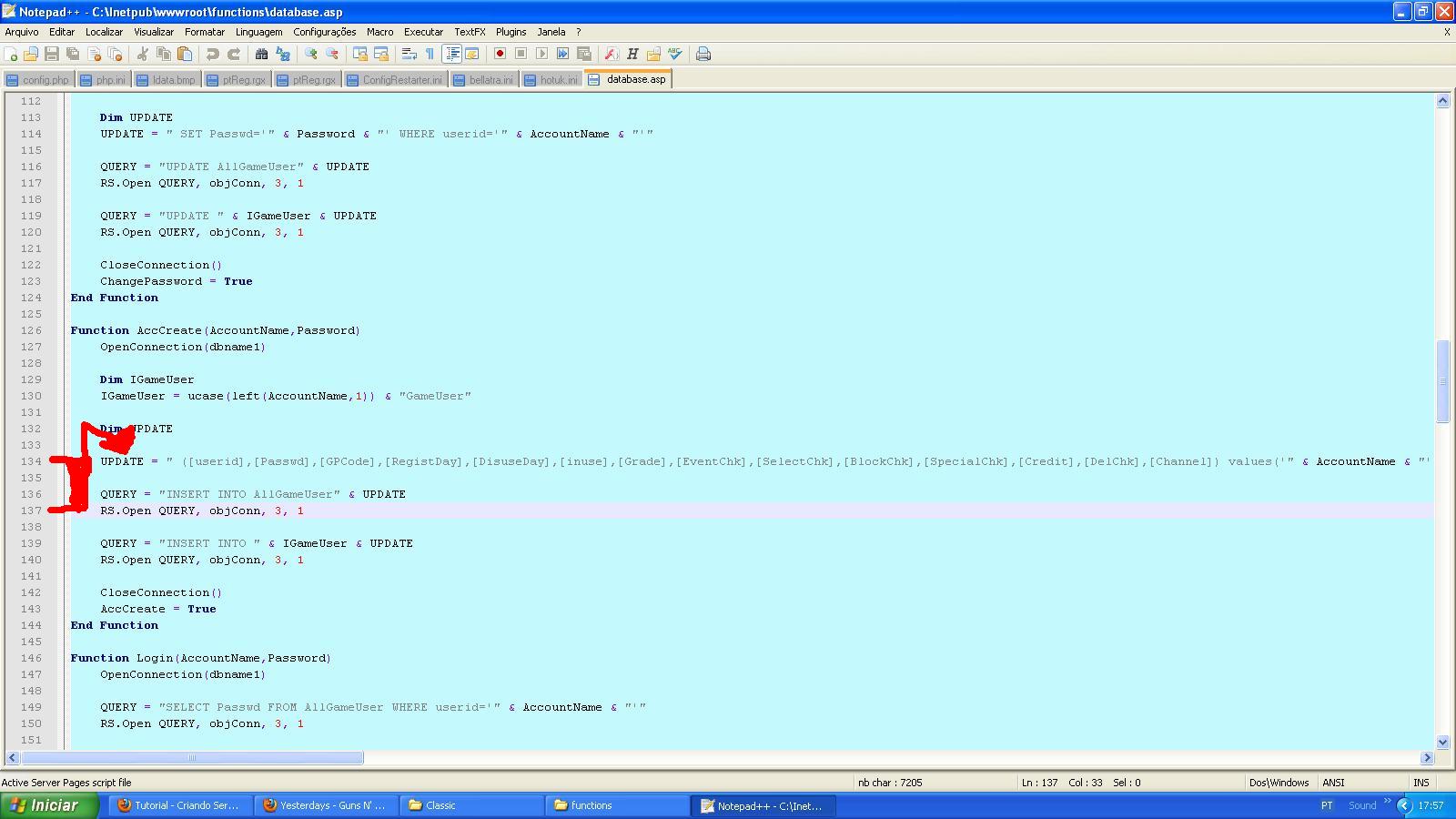Switch to the config.php tab
This screenshot has width=1456, height=819.
pos(38,80)
